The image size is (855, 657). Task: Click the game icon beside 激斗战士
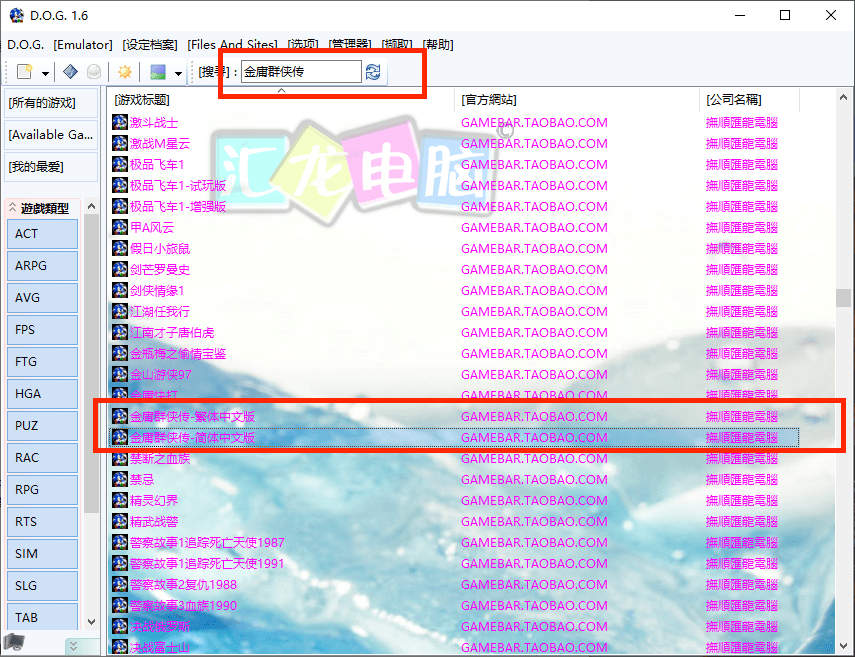tap(119, 122)
